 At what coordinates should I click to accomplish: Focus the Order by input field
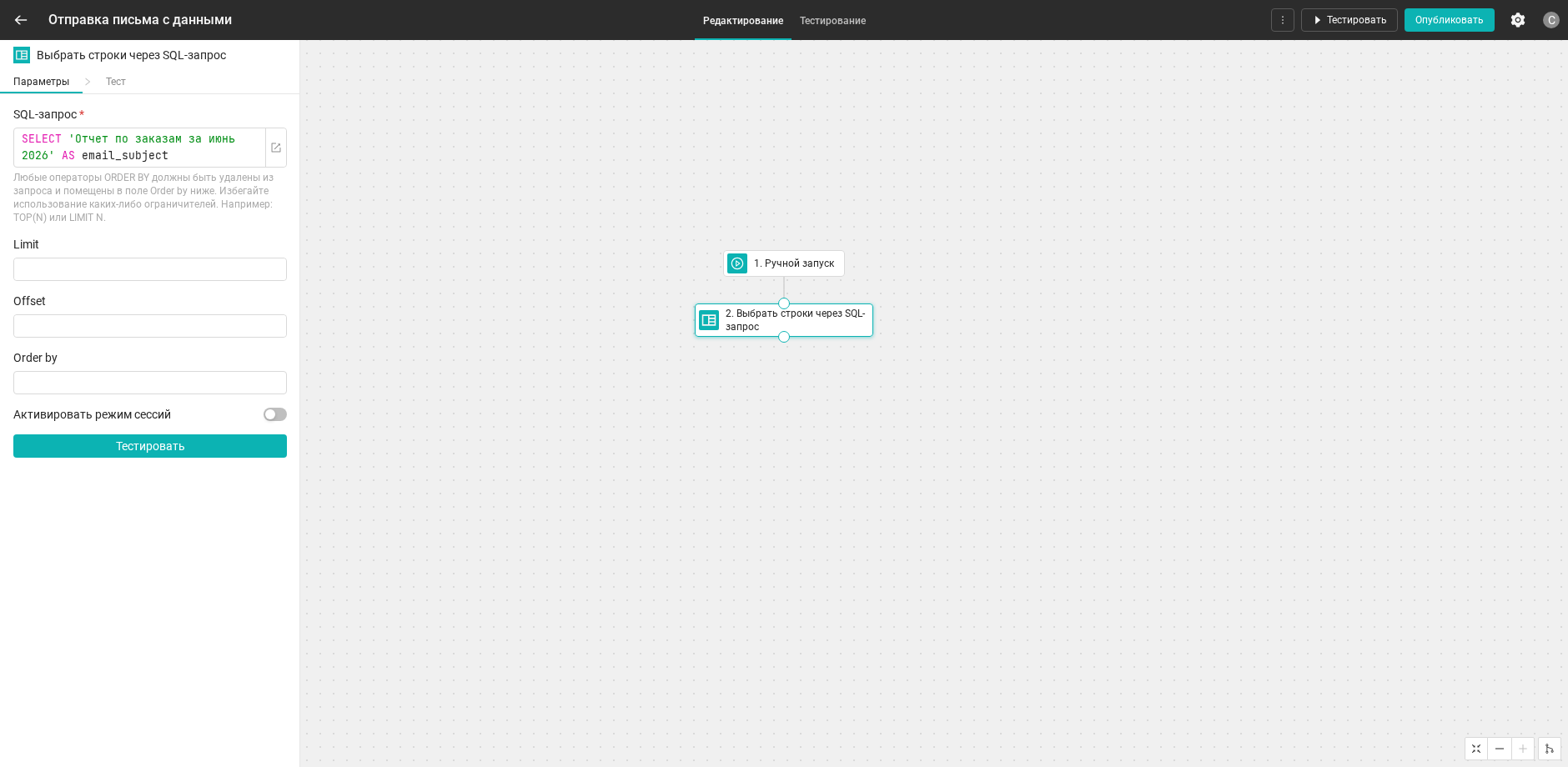pos(150,383)
